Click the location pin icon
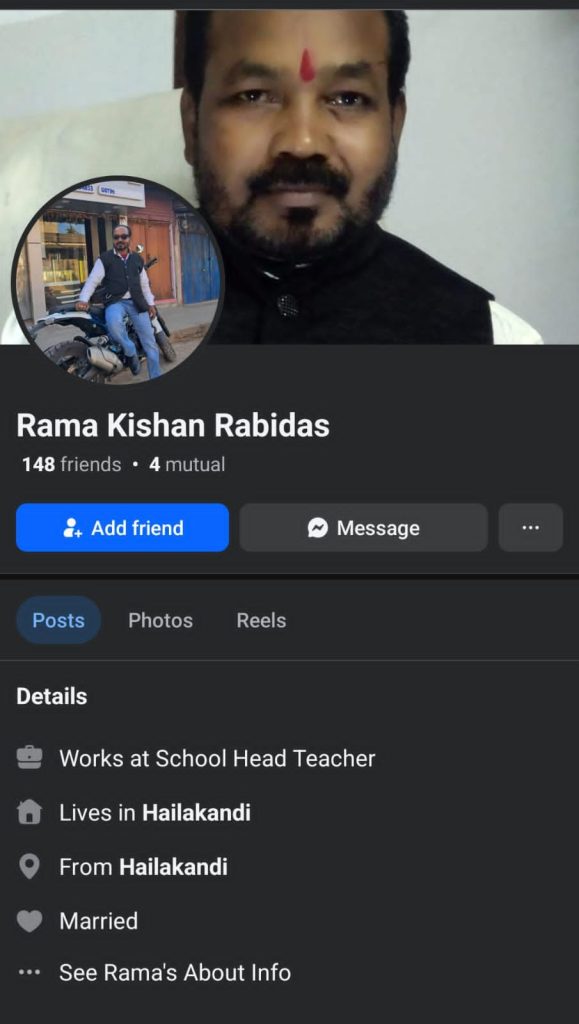Screen dimensions: 579x1024 click(29, 867)
